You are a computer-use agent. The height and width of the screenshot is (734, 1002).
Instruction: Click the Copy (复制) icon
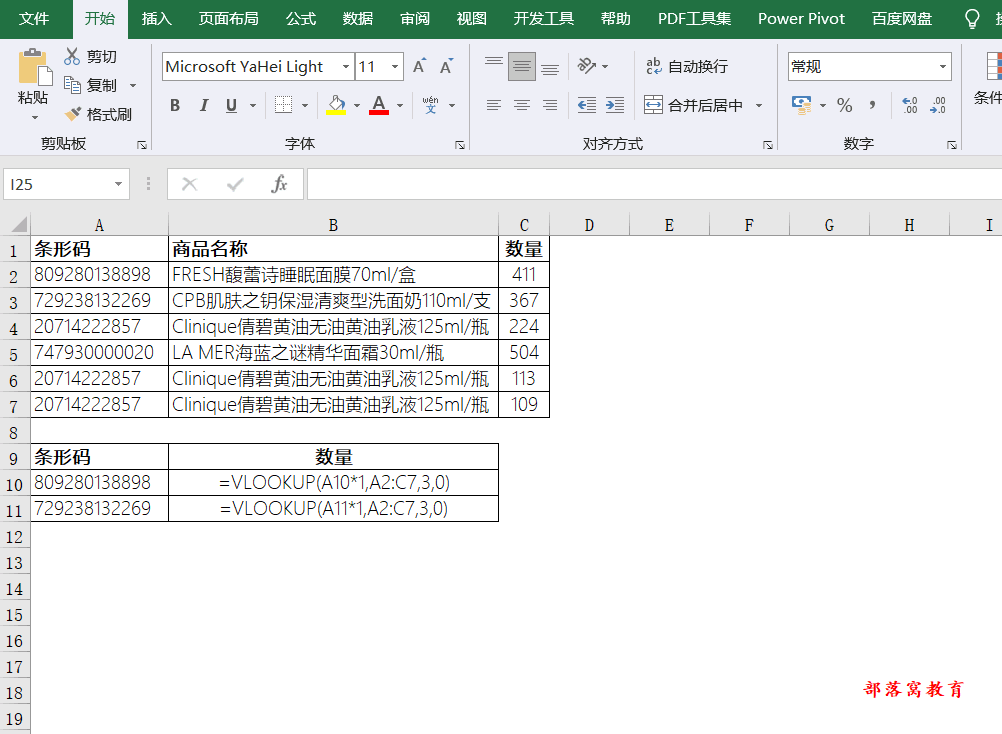(x=72, y=85)
